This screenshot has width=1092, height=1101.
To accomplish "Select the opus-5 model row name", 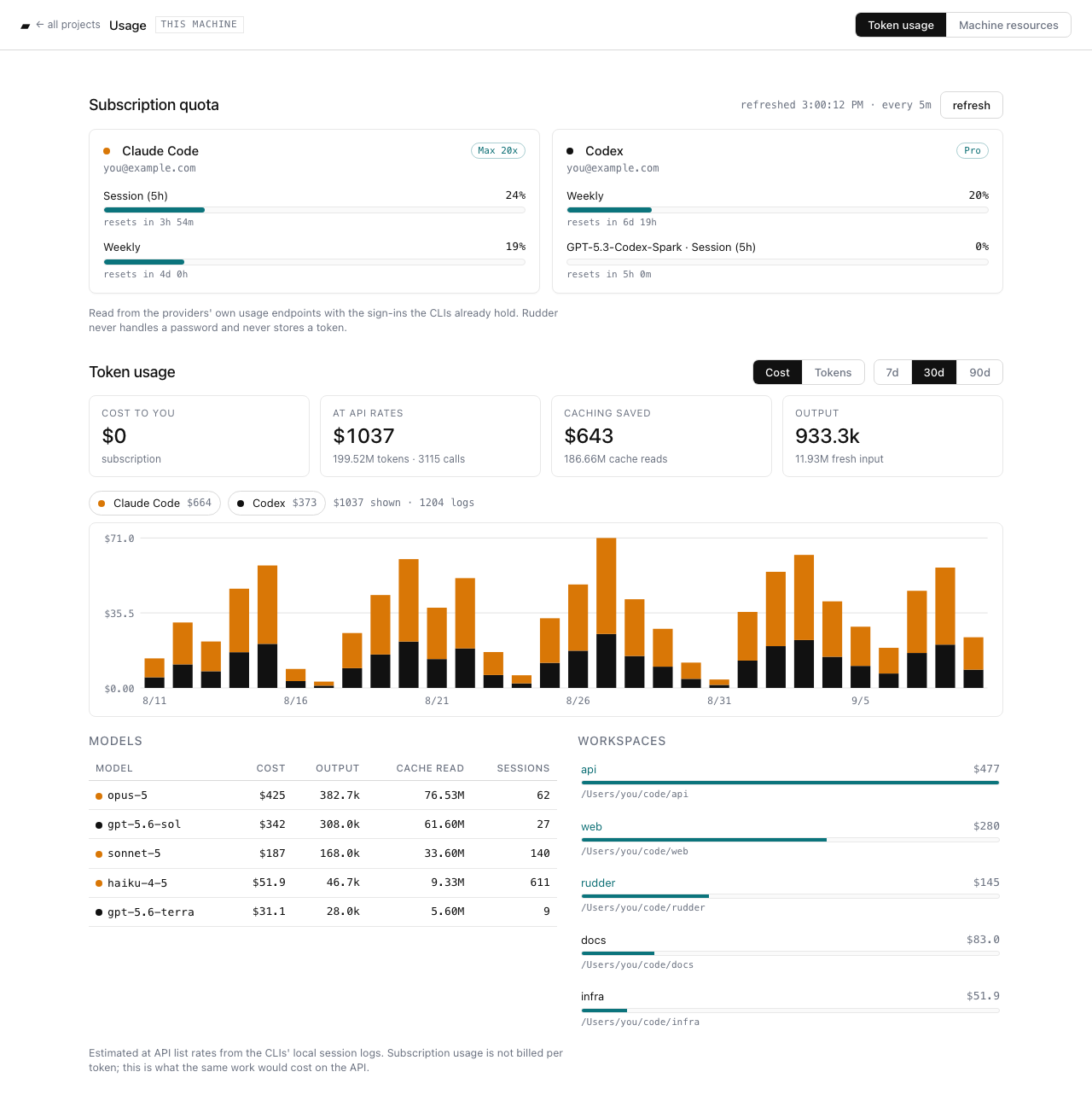I will coord(127,795).
